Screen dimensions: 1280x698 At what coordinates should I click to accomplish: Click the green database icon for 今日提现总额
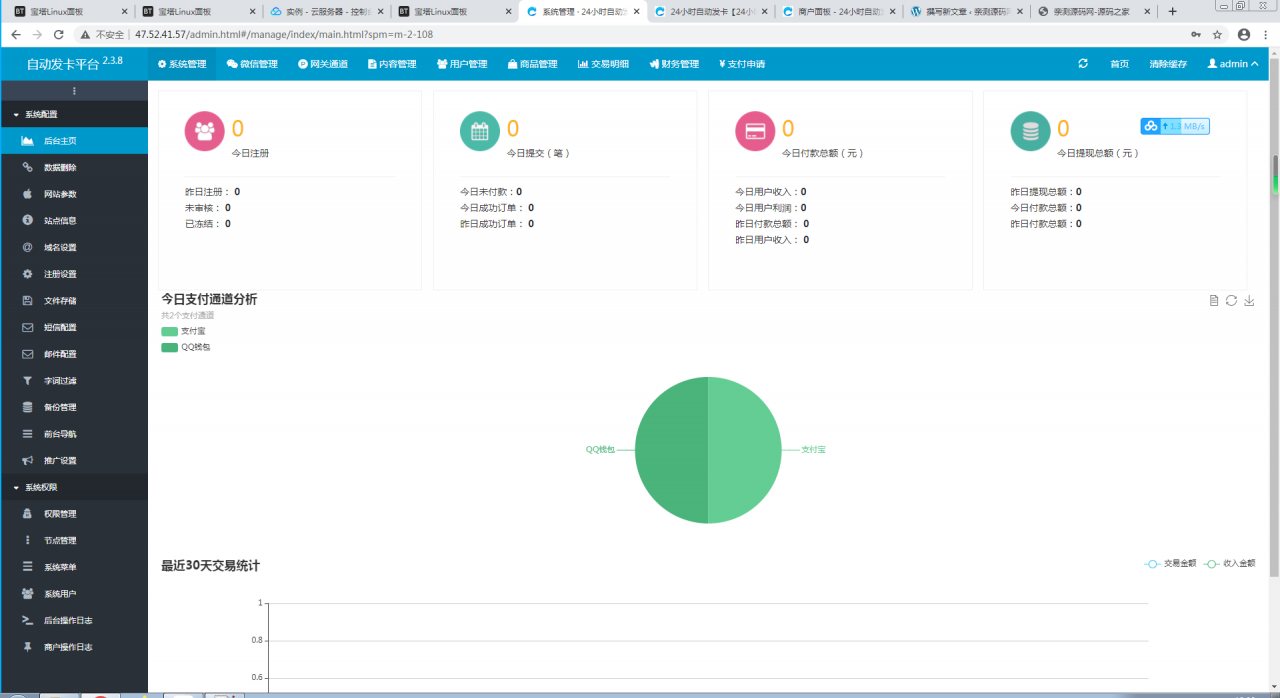pos(1030,131)
